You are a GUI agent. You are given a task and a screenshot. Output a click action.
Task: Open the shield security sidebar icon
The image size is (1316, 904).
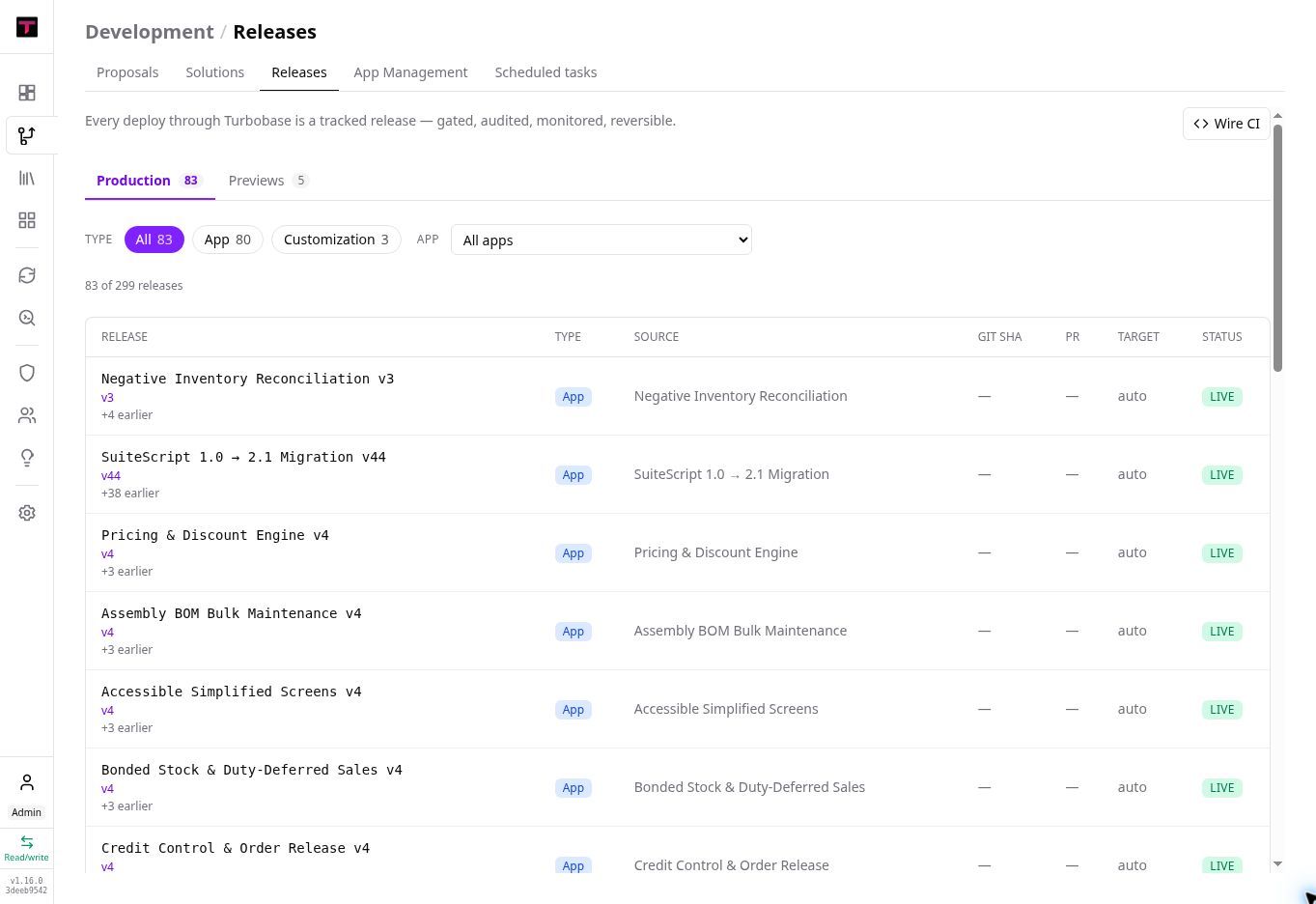click(27, 373)
